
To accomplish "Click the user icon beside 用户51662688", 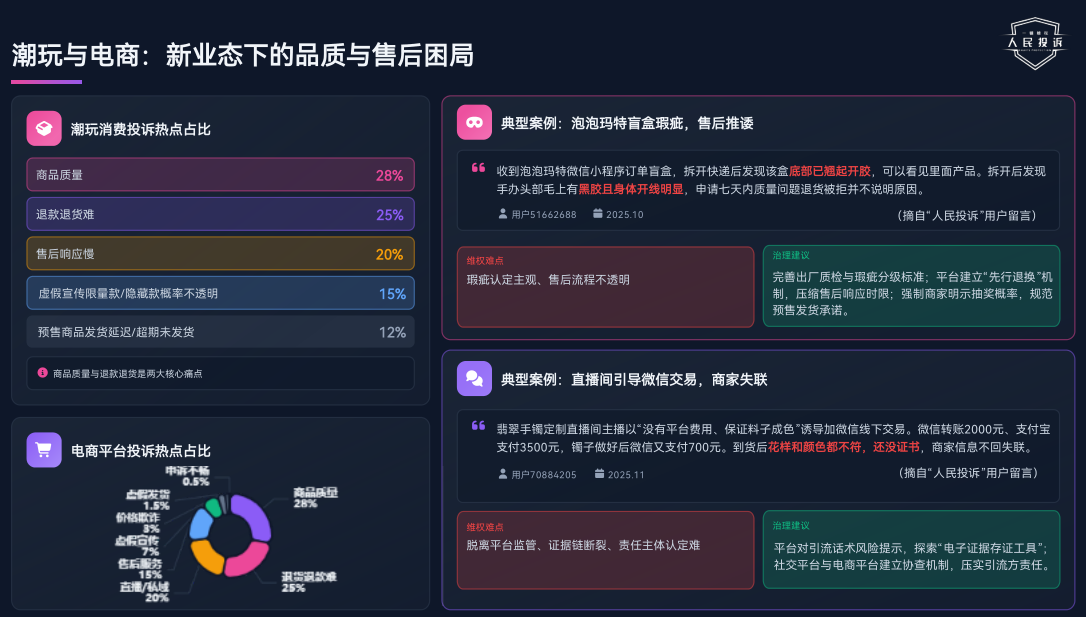I will point(503,213).
